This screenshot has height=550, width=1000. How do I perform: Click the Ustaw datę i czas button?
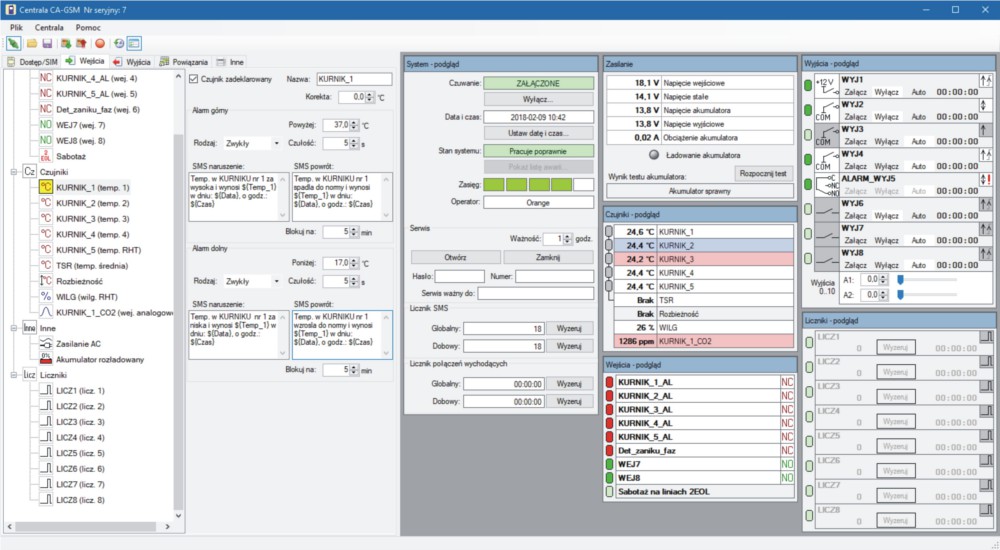click(538, 132)
